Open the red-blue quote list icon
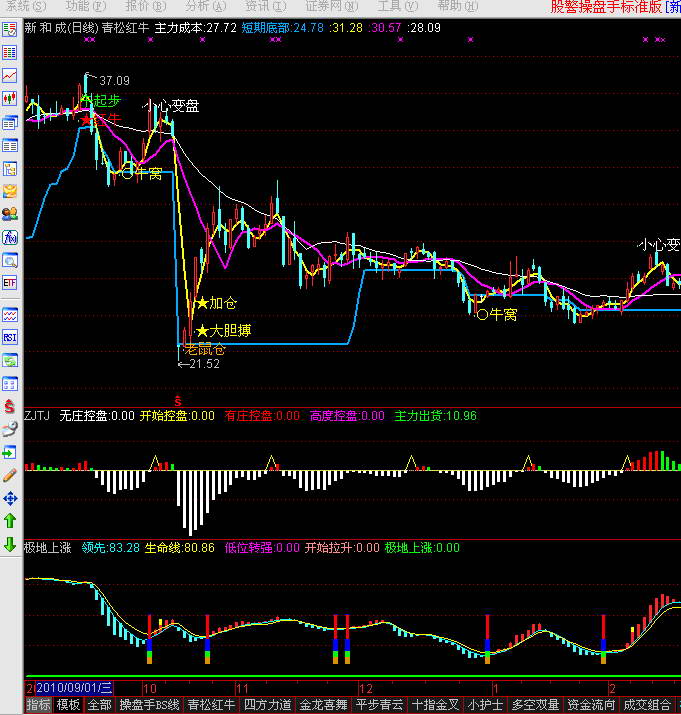This screenshot has width=681, height=715. click(x=10, y=52)
